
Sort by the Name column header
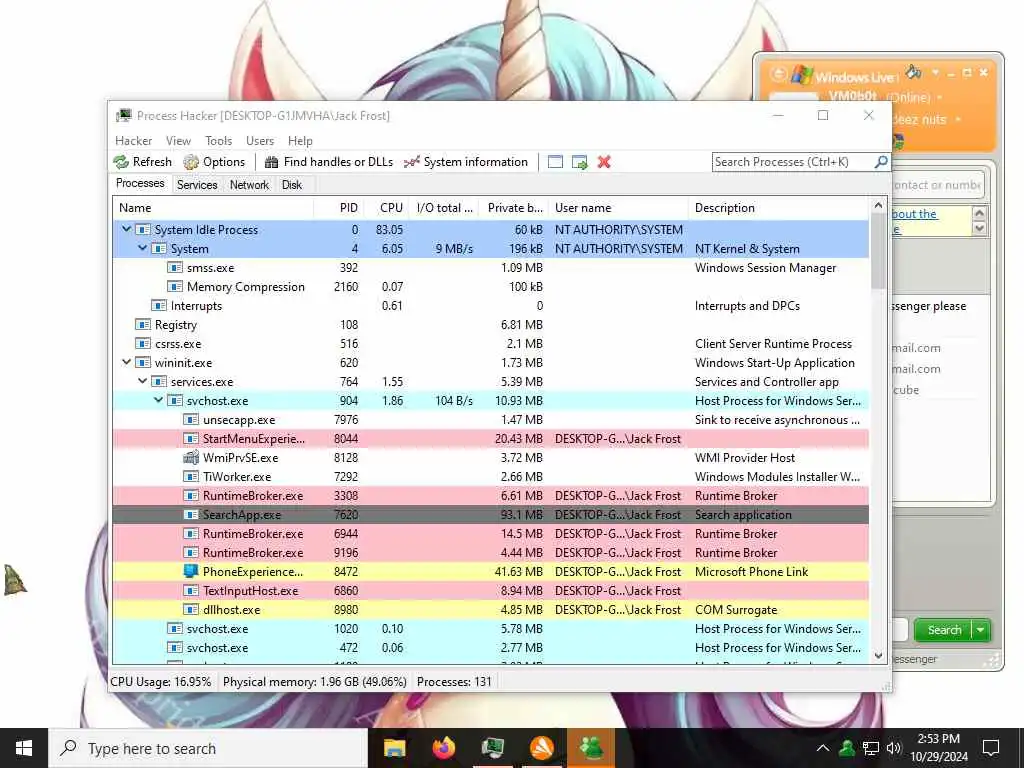point(213,208)
